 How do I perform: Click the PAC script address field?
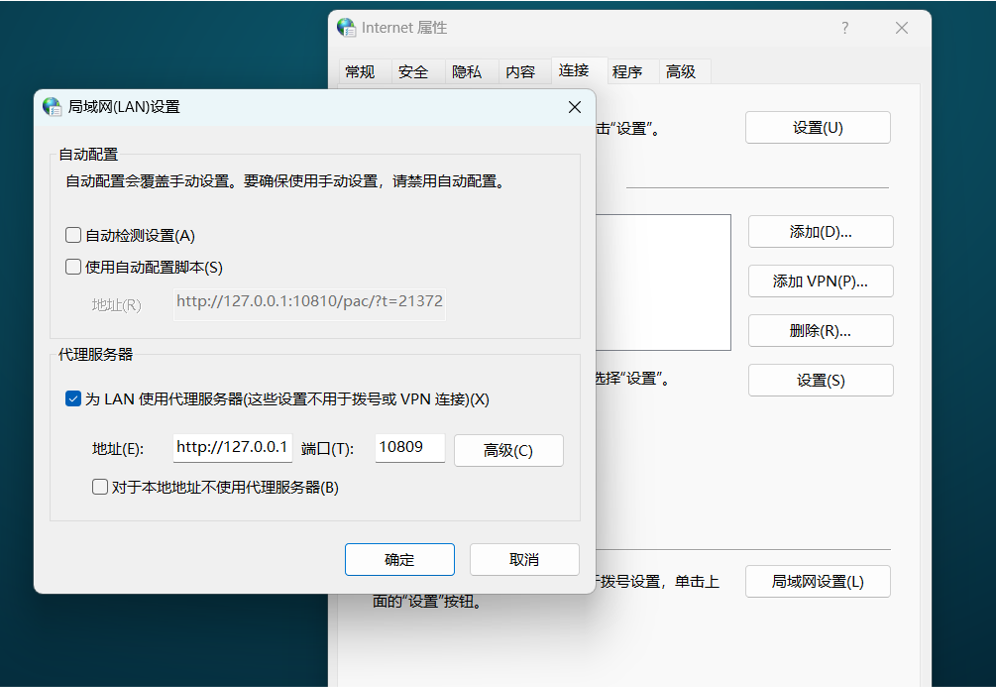(309, 303)
